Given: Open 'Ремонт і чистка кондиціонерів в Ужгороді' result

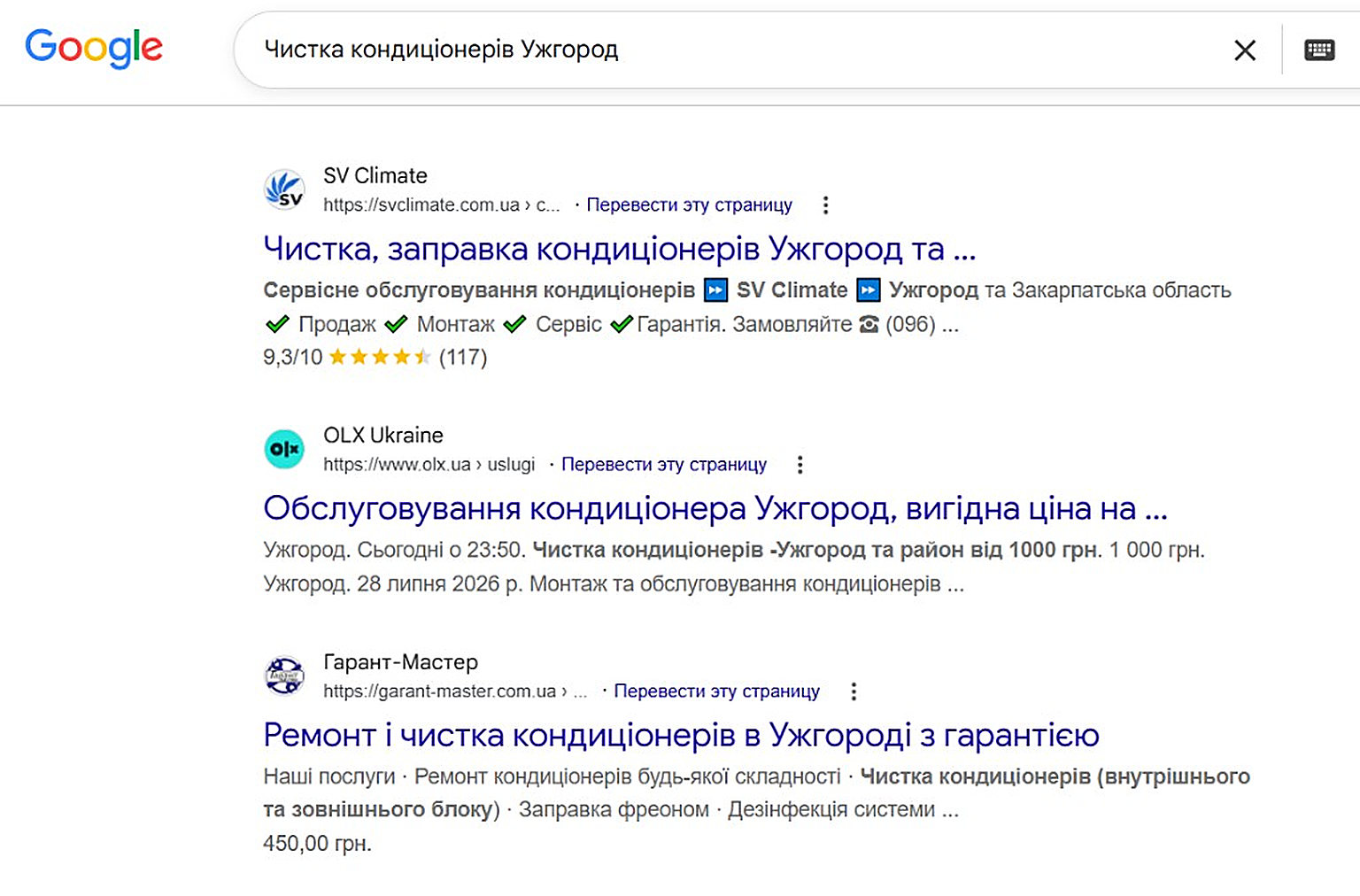Looking at the screenshot, I should [681, 735].
